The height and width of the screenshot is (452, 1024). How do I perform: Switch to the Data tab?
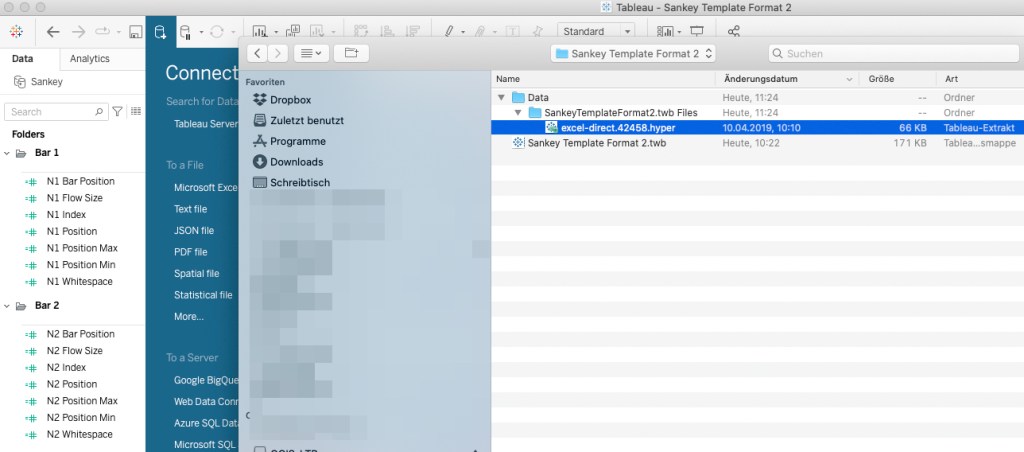(x=22, y=59)
